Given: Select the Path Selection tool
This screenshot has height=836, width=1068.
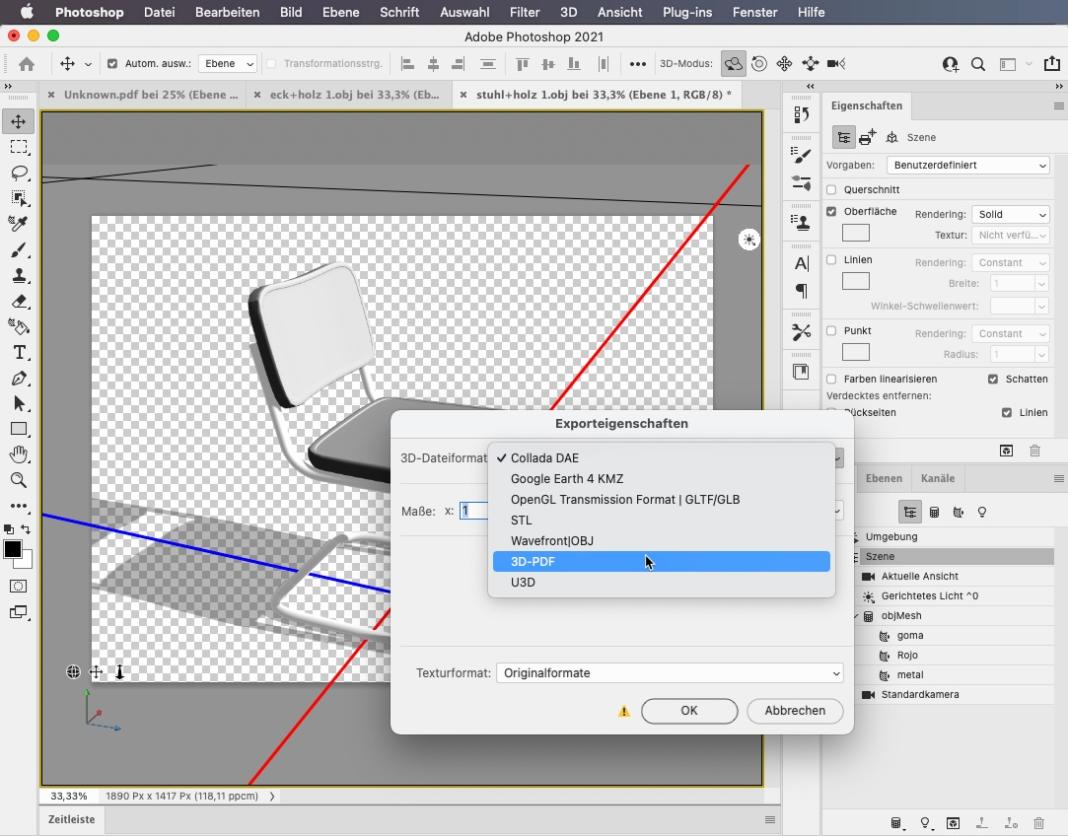Looking at the screenshot, I should tap(18, 403).
